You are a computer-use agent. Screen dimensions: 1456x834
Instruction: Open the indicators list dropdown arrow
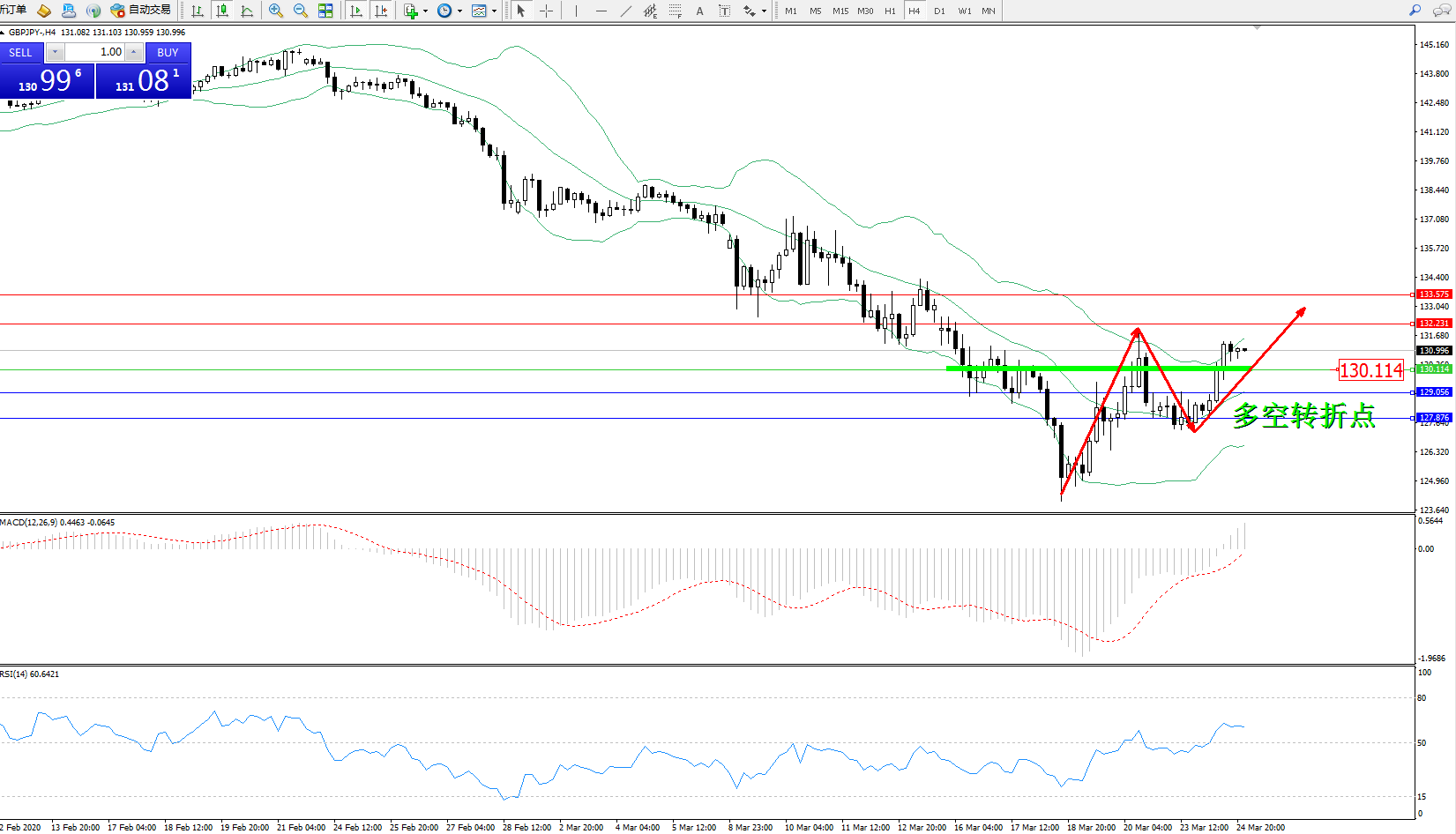[x=425, y=11]
